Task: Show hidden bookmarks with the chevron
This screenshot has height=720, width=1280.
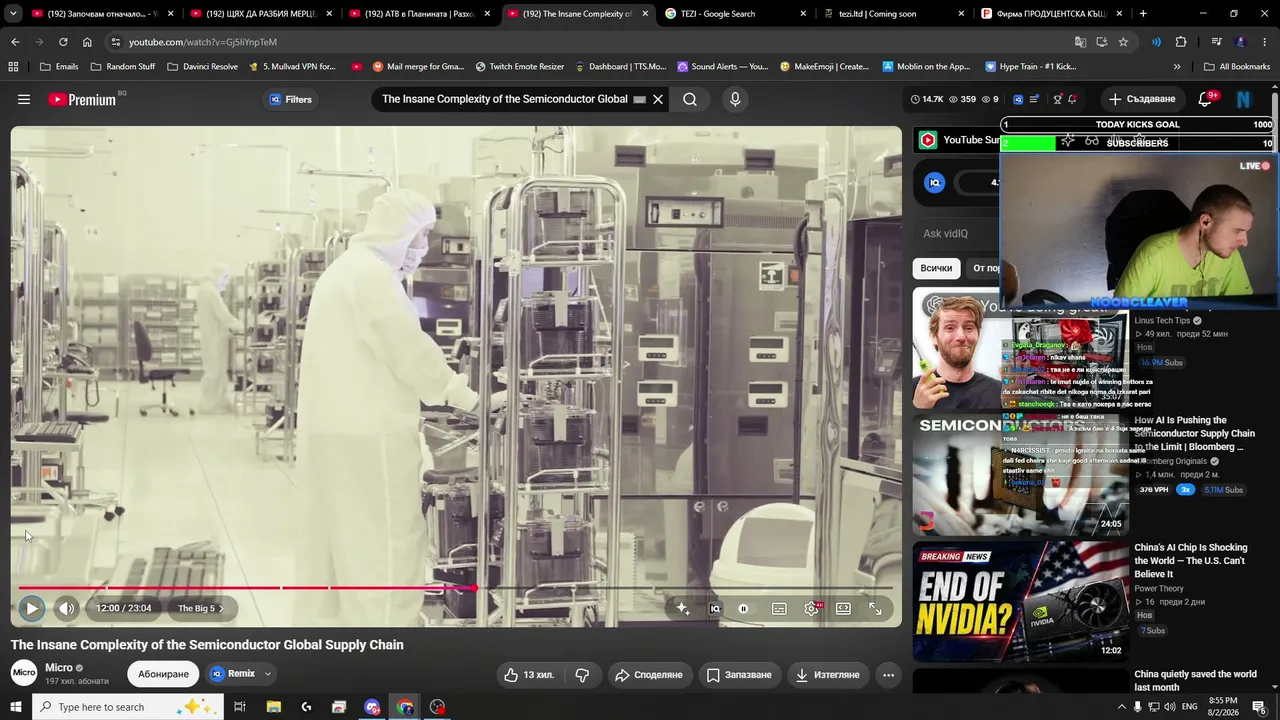Action: pos(1177,67)
